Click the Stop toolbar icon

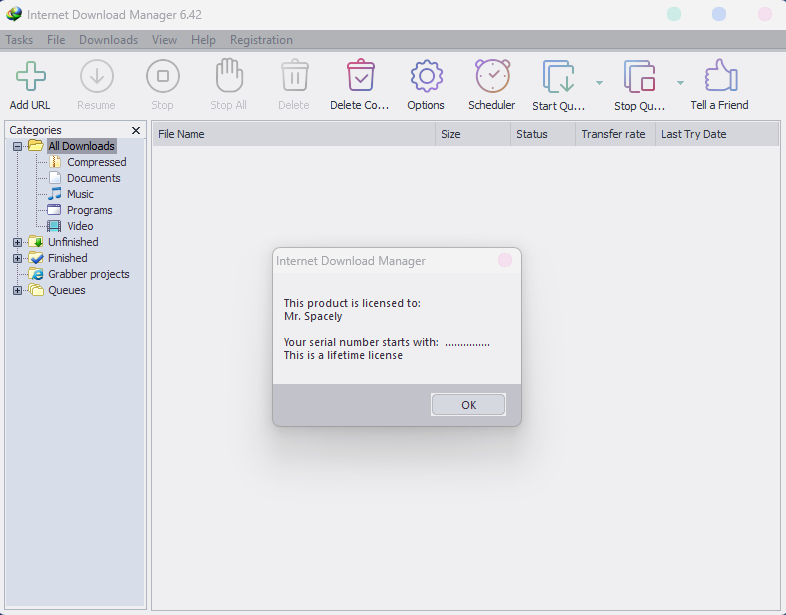(163, 76)
